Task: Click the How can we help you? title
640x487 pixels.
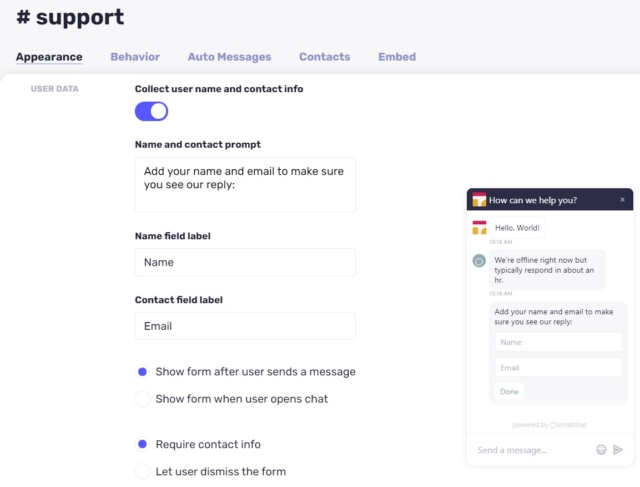Action: (533, 200)
